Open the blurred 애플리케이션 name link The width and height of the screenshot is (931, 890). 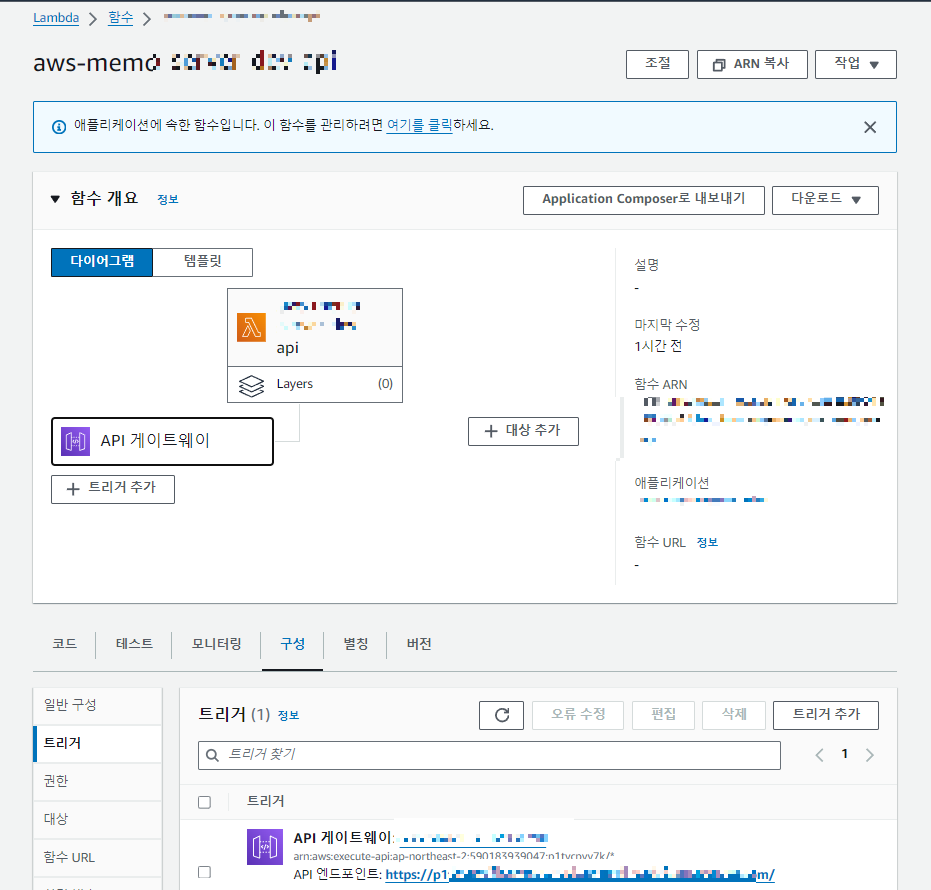[x=702, y=500]
